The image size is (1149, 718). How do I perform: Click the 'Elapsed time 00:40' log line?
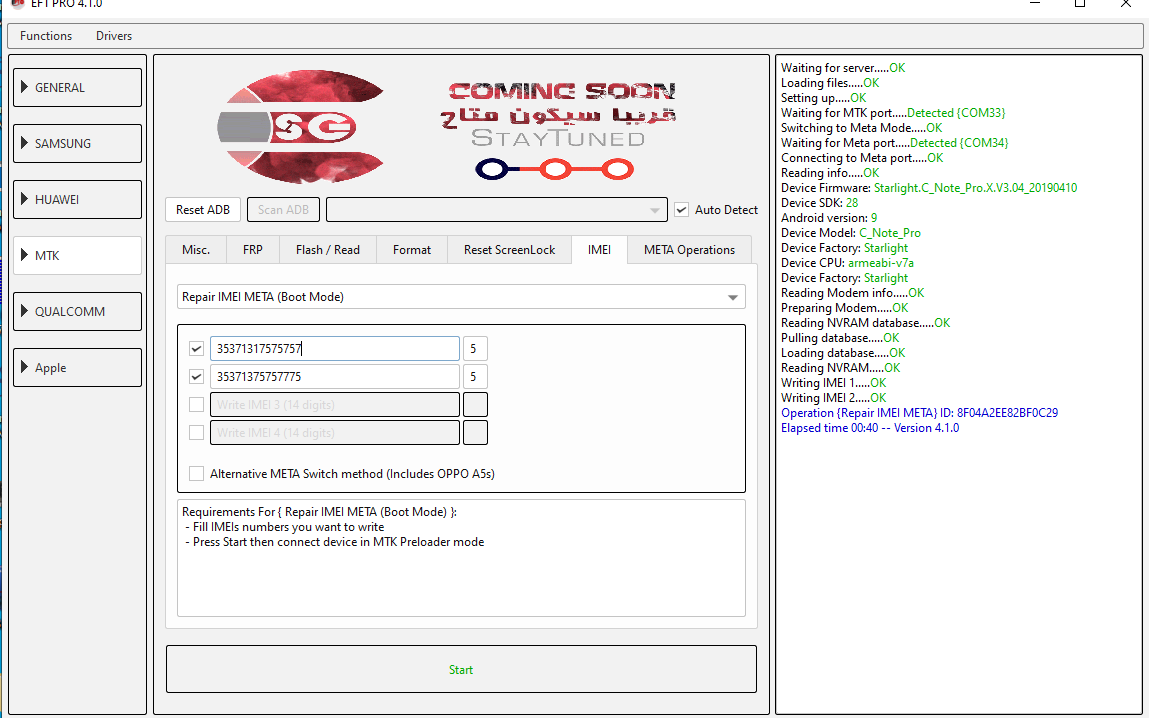pyautogui.click(x=870, y=428)
